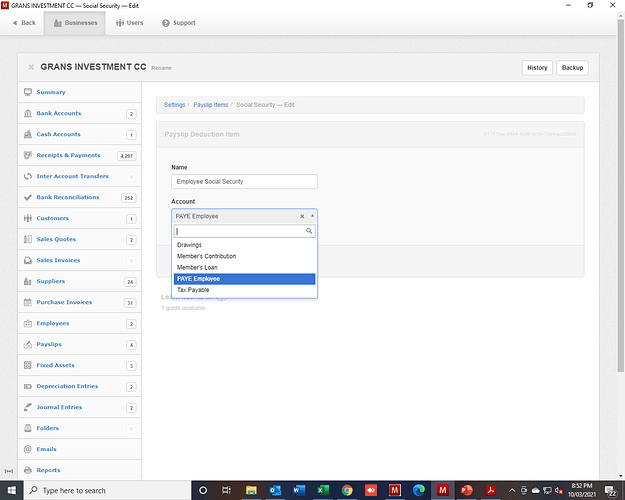Switch to the Businesses tab
625x500 pixels.
(75, 23)
